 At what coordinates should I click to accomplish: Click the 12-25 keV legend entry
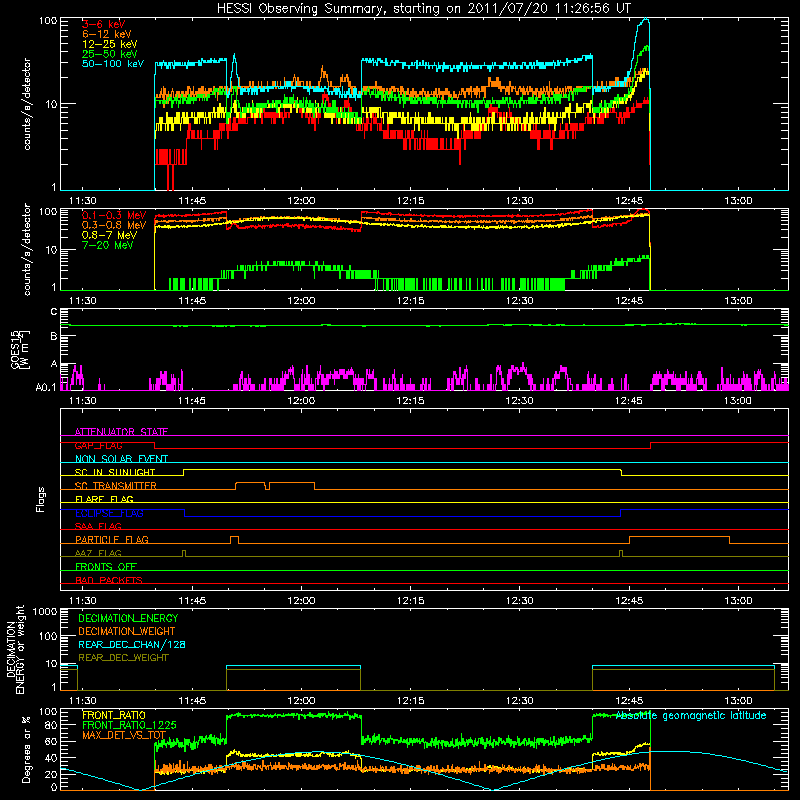(110, 44)
